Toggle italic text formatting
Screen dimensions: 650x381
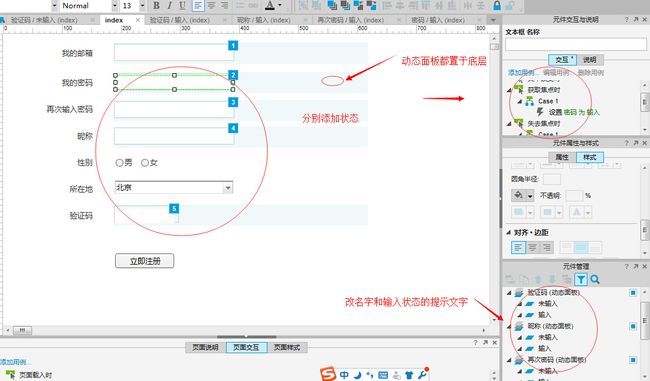click(169, 5)
